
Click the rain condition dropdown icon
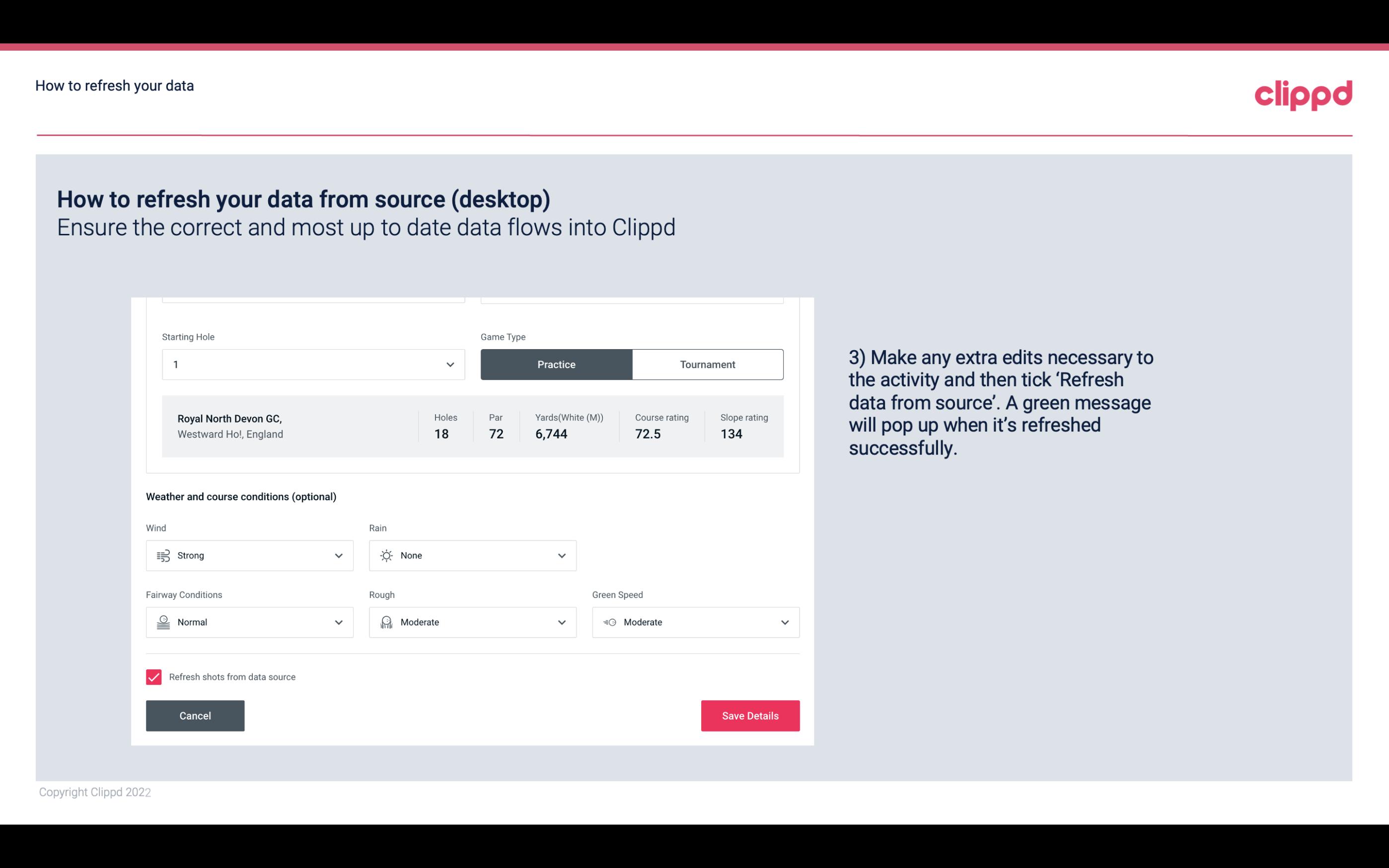pyautogui.click(x=561, y=555)
